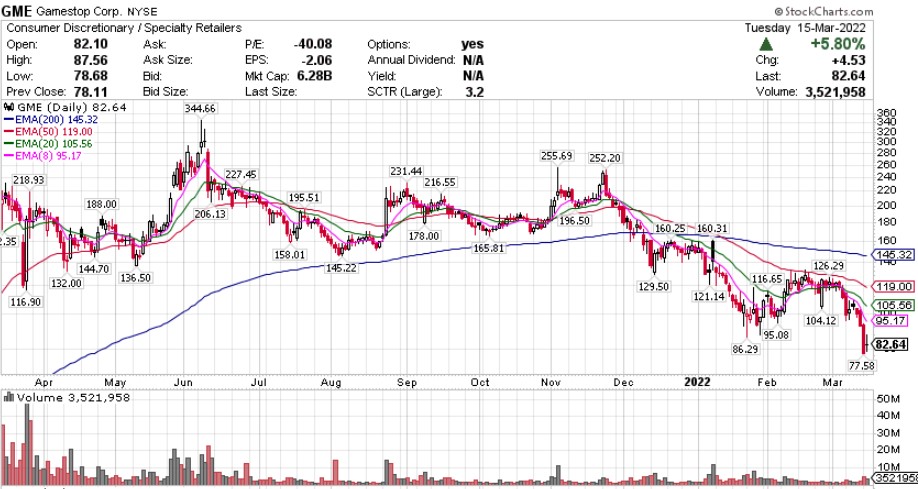918x489 pixels.
Task: Click the 344.66 peak price label
Action: (200, 108)
